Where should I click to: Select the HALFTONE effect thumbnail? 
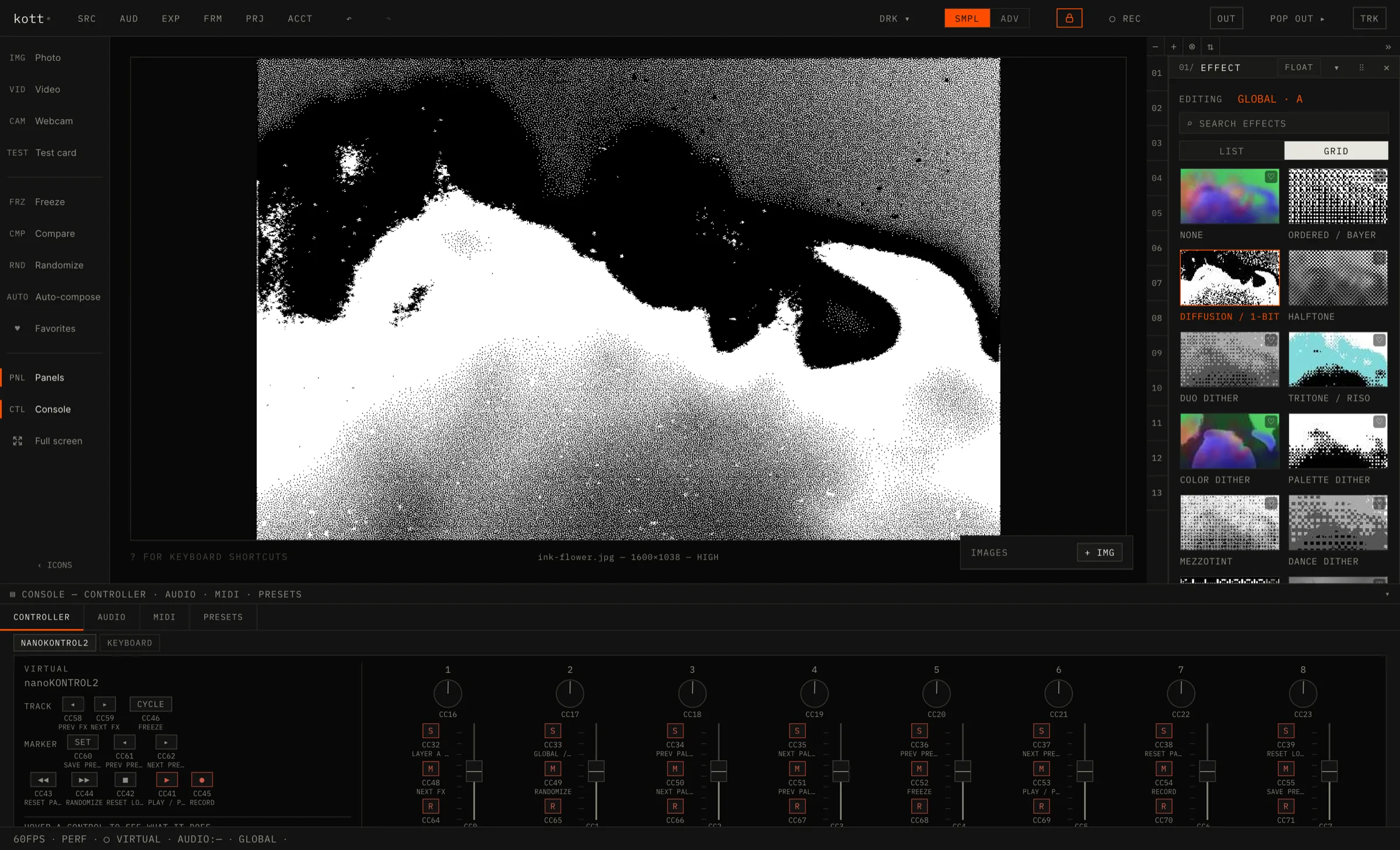(1338, 278)
